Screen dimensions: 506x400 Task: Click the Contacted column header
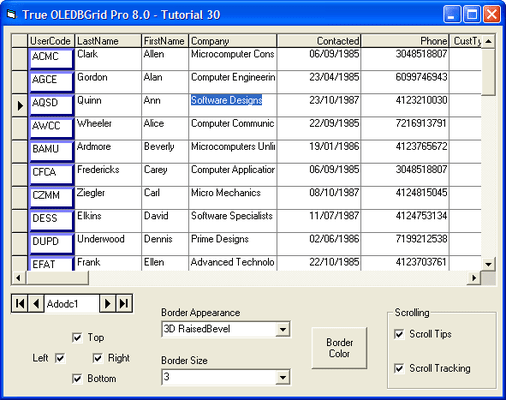319,41
